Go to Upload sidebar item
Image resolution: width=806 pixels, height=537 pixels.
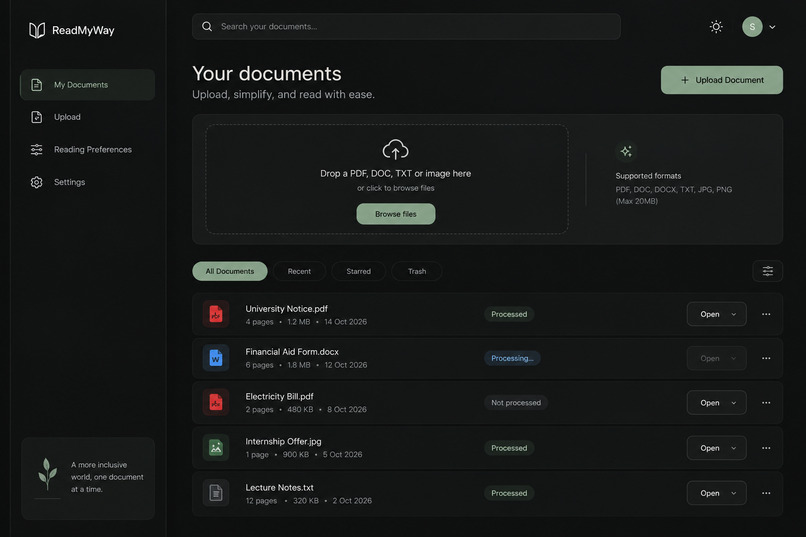click(87, 117)
